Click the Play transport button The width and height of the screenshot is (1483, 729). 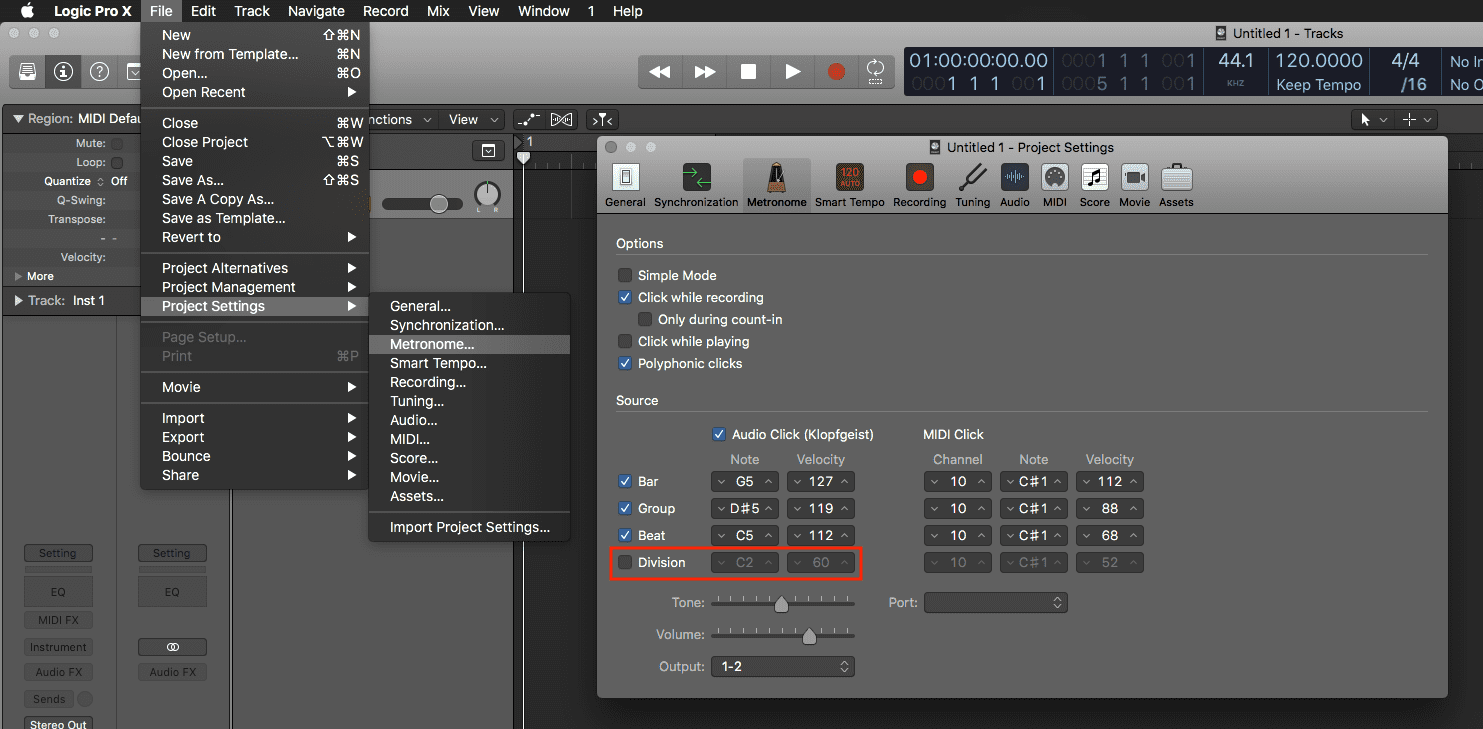point(792,72)
